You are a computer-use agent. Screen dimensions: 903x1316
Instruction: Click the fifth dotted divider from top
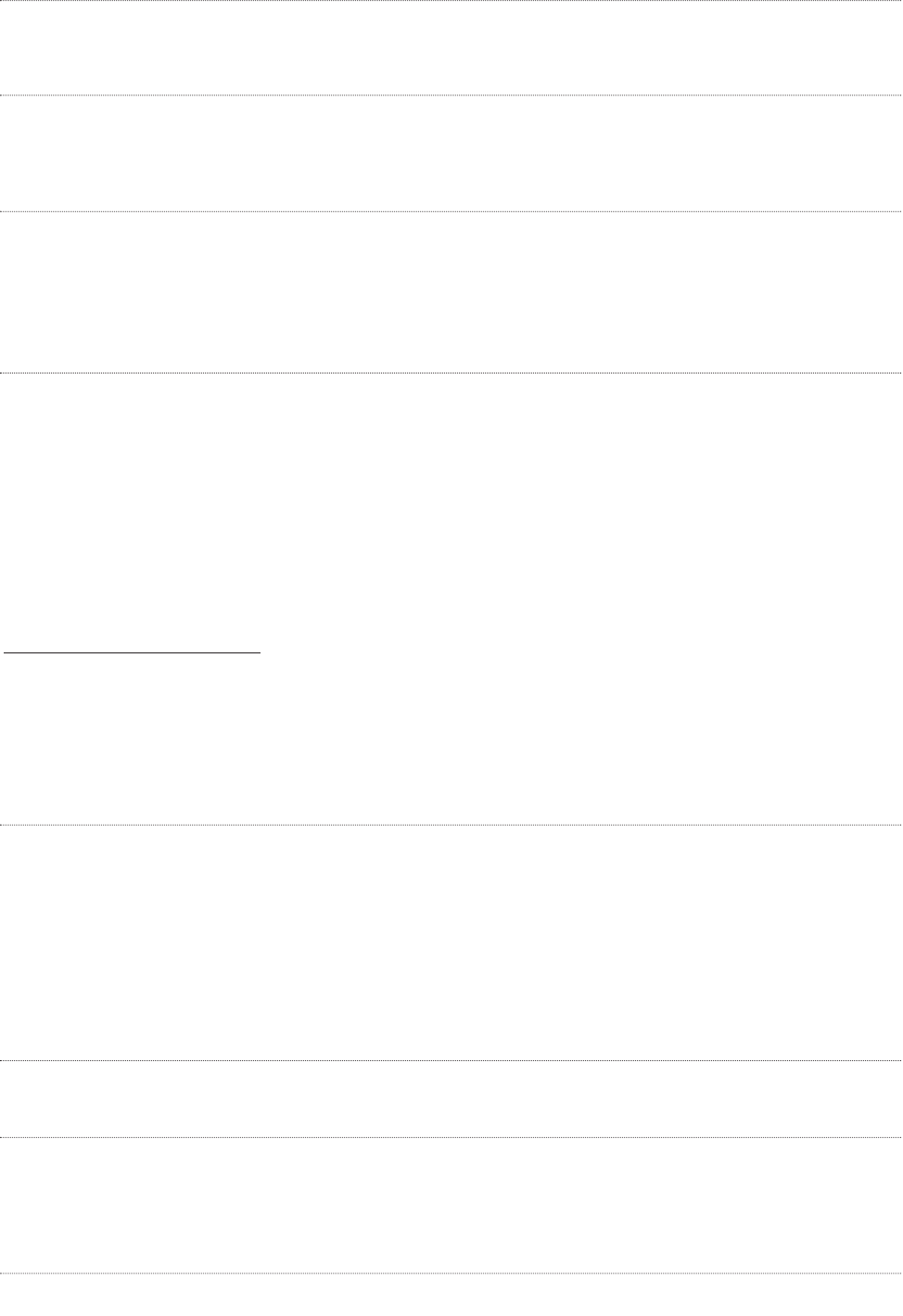451,825
